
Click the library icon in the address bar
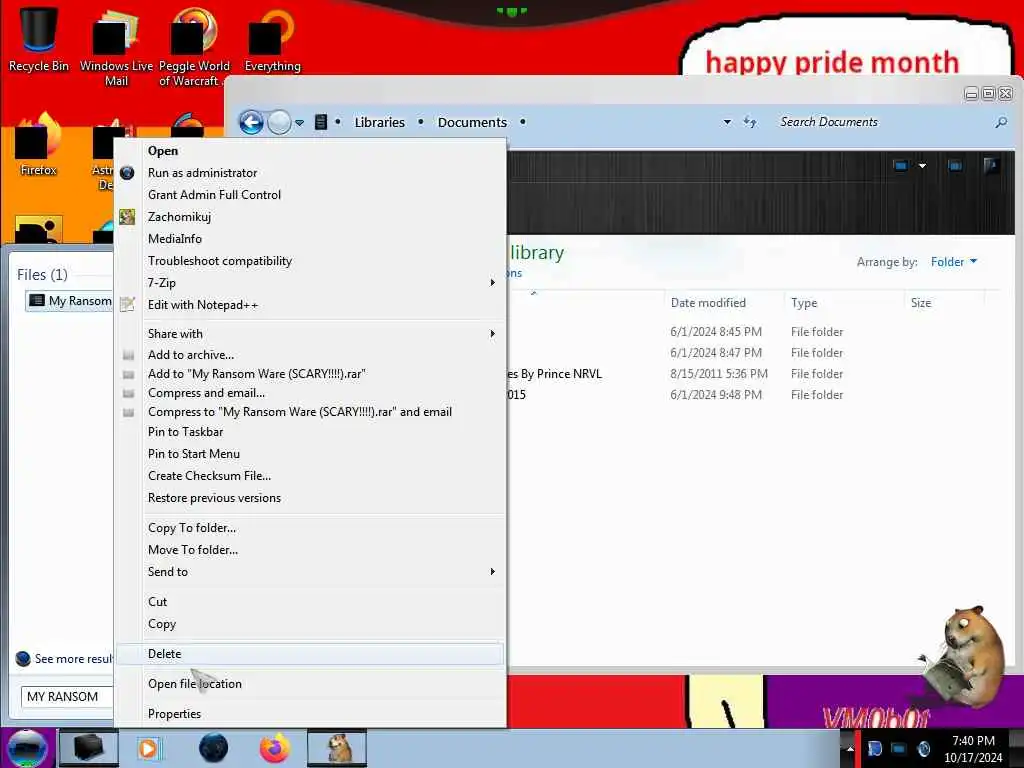(321, 122)
